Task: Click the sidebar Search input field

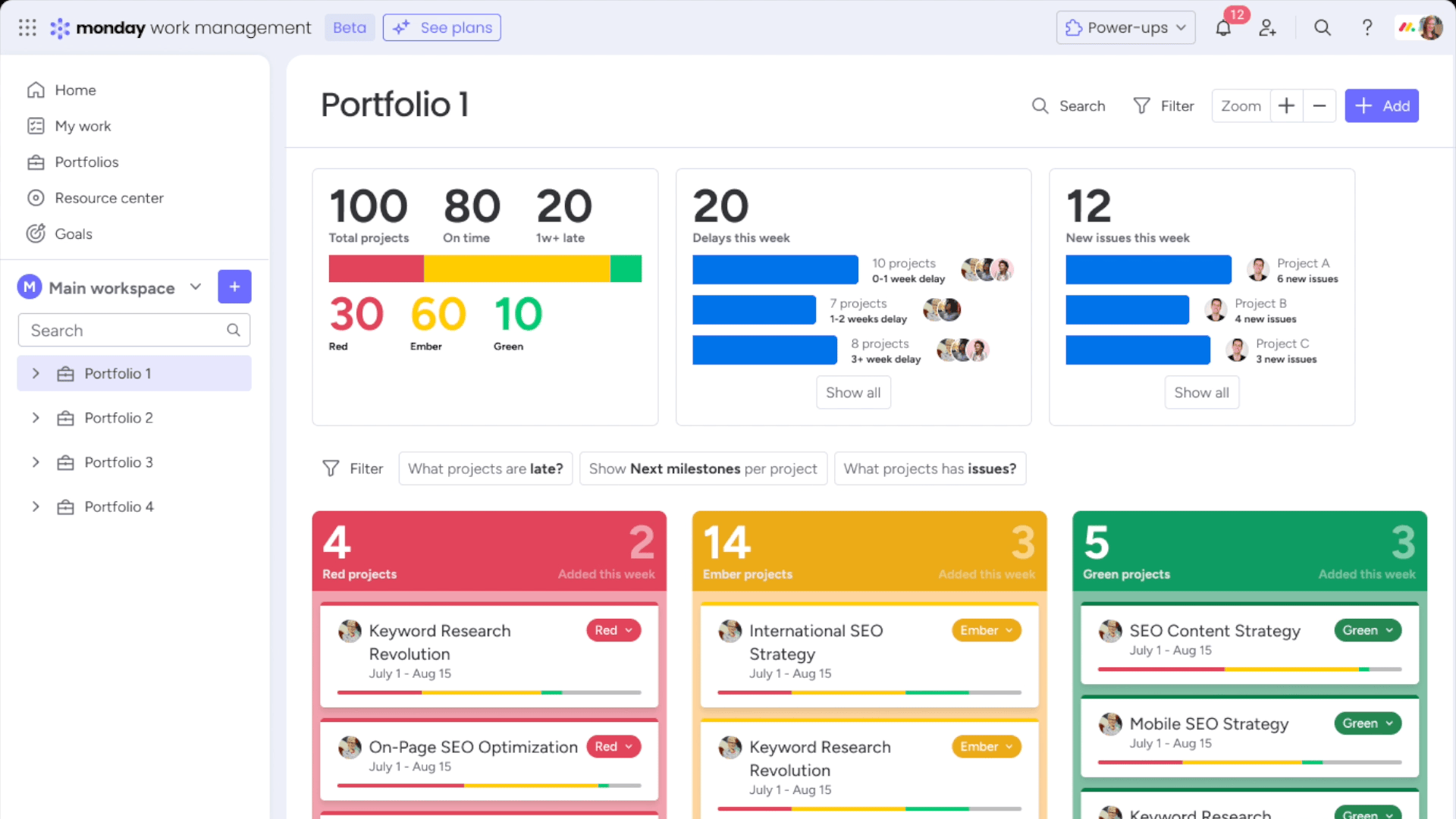Action: 134,331
